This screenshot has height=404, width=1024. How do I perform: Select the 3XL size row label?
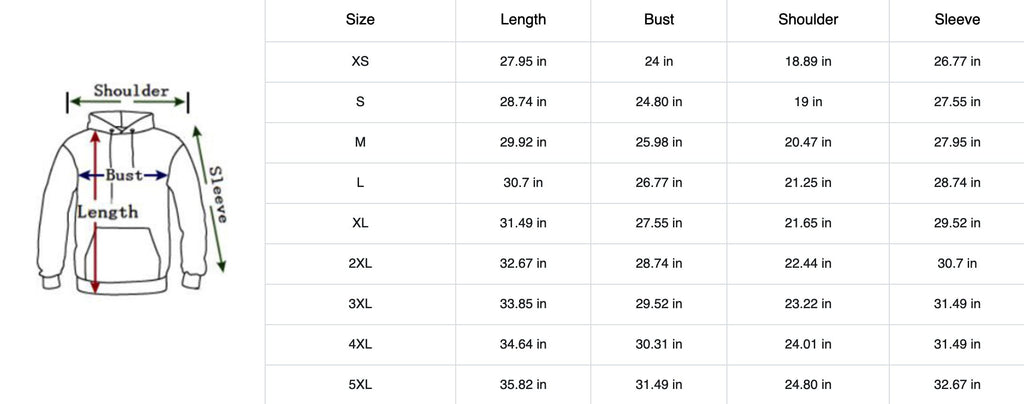click(360, 304)
